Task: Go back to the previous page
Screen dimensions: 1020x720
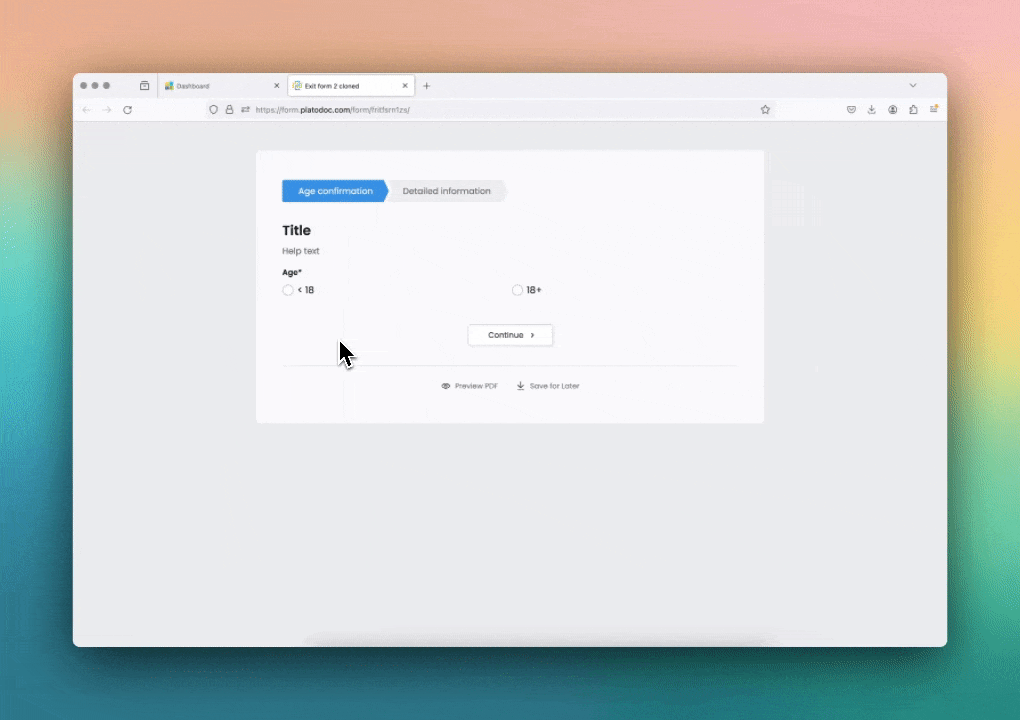Action: pyautogui.click(x=86, y=110)
